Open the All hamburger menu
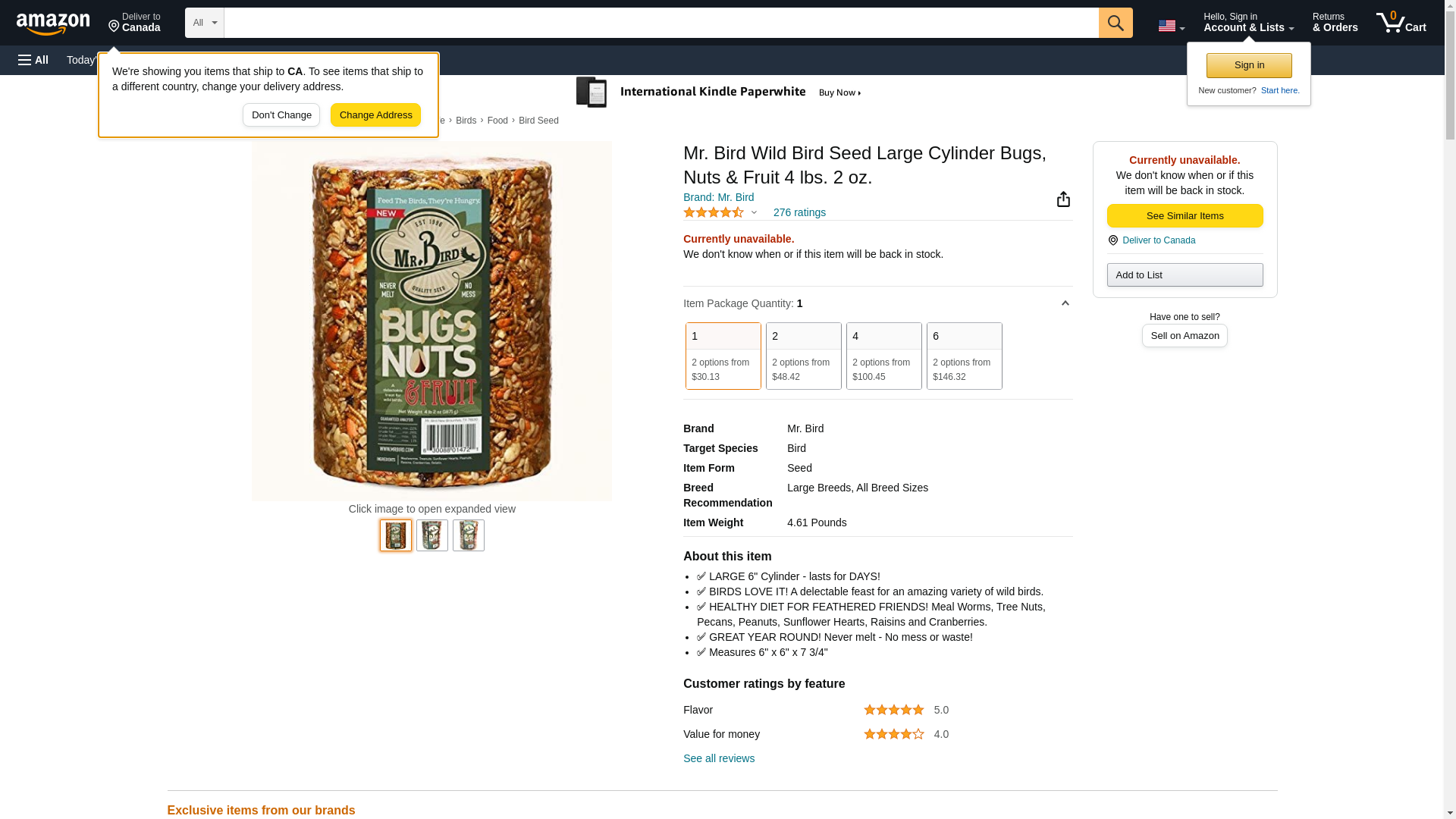This screenshot has height=819, width=1456. coord(33,60)
